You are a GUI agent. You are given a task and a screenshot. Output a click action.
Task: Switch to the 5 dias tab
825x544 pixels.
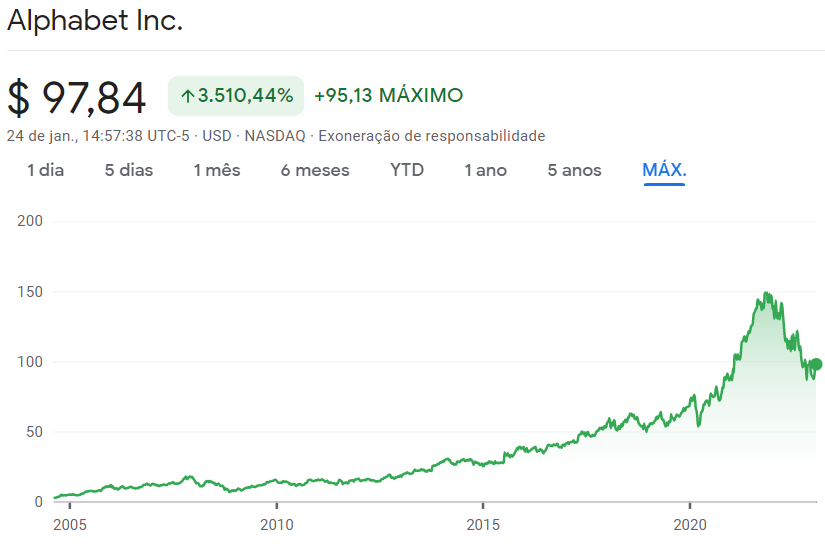tap(128, 170)
